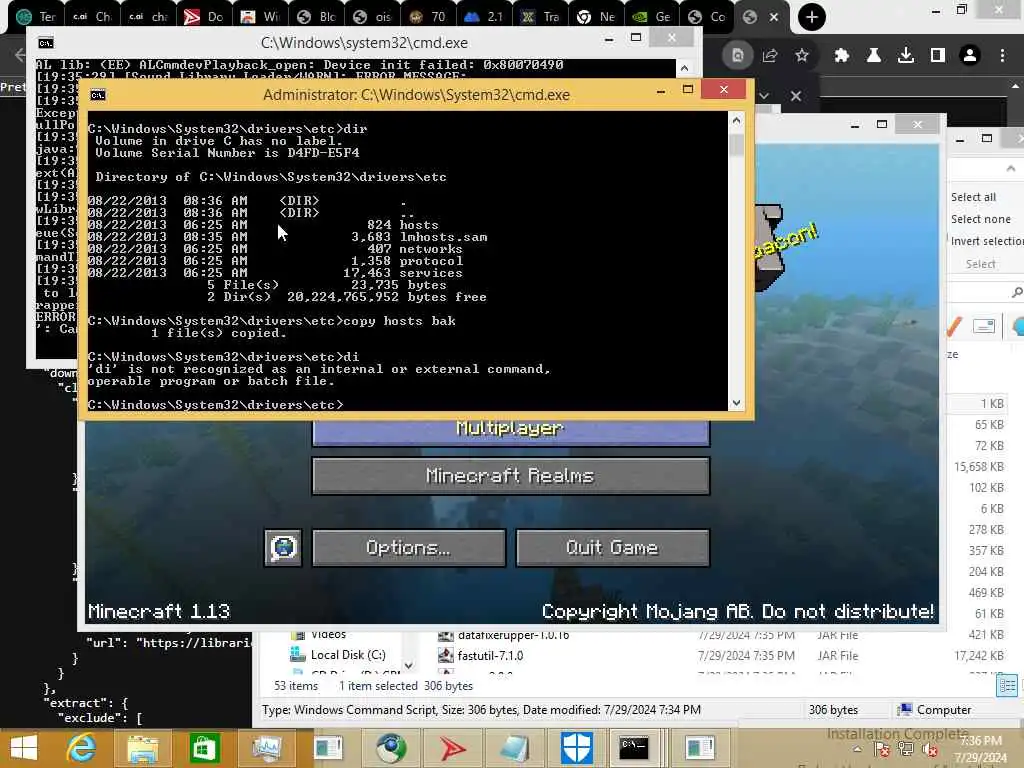
Task: Click the volume icon in system tray
Action: [x=931, y=750]
